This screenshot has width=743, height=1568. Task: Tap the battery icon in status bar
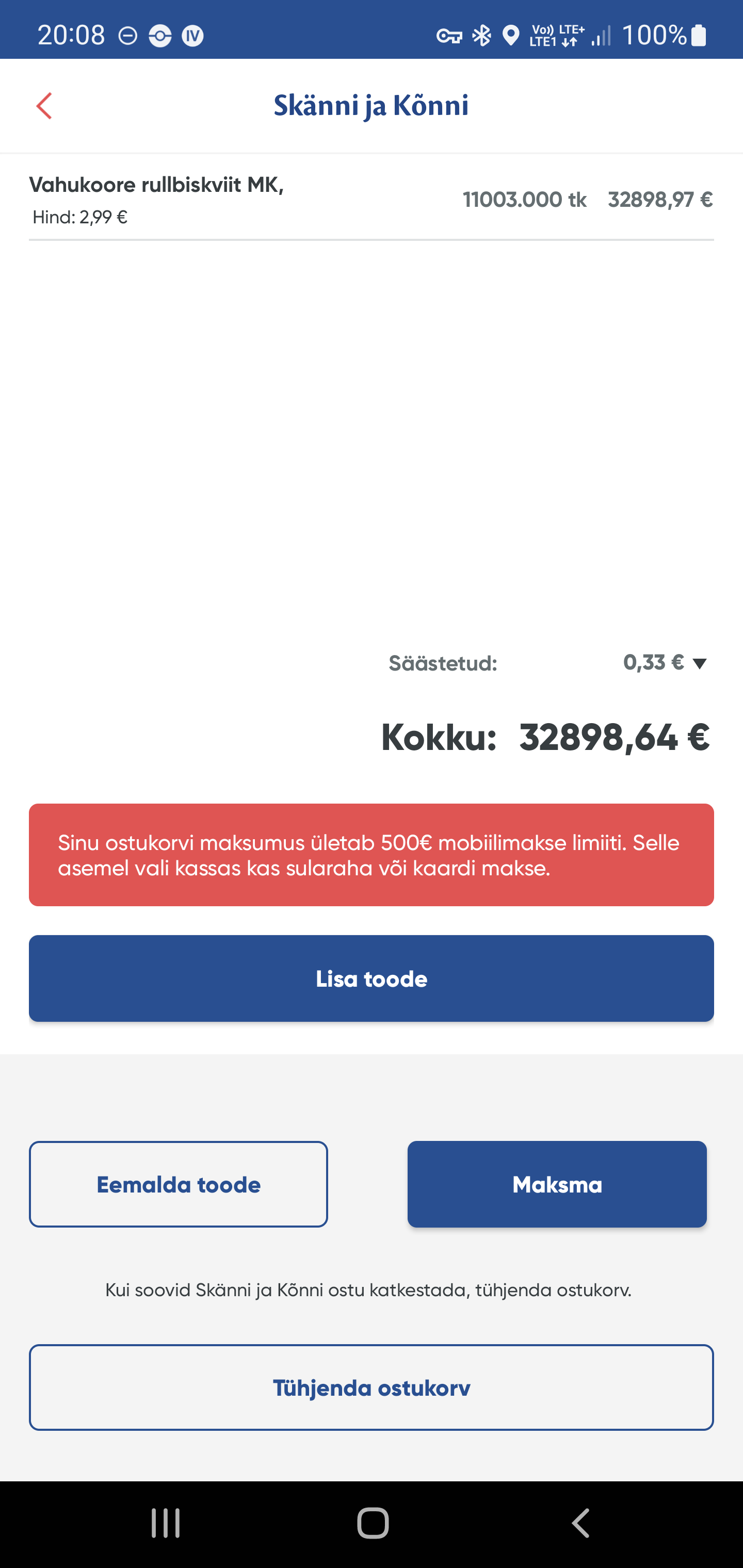(699, 35)
